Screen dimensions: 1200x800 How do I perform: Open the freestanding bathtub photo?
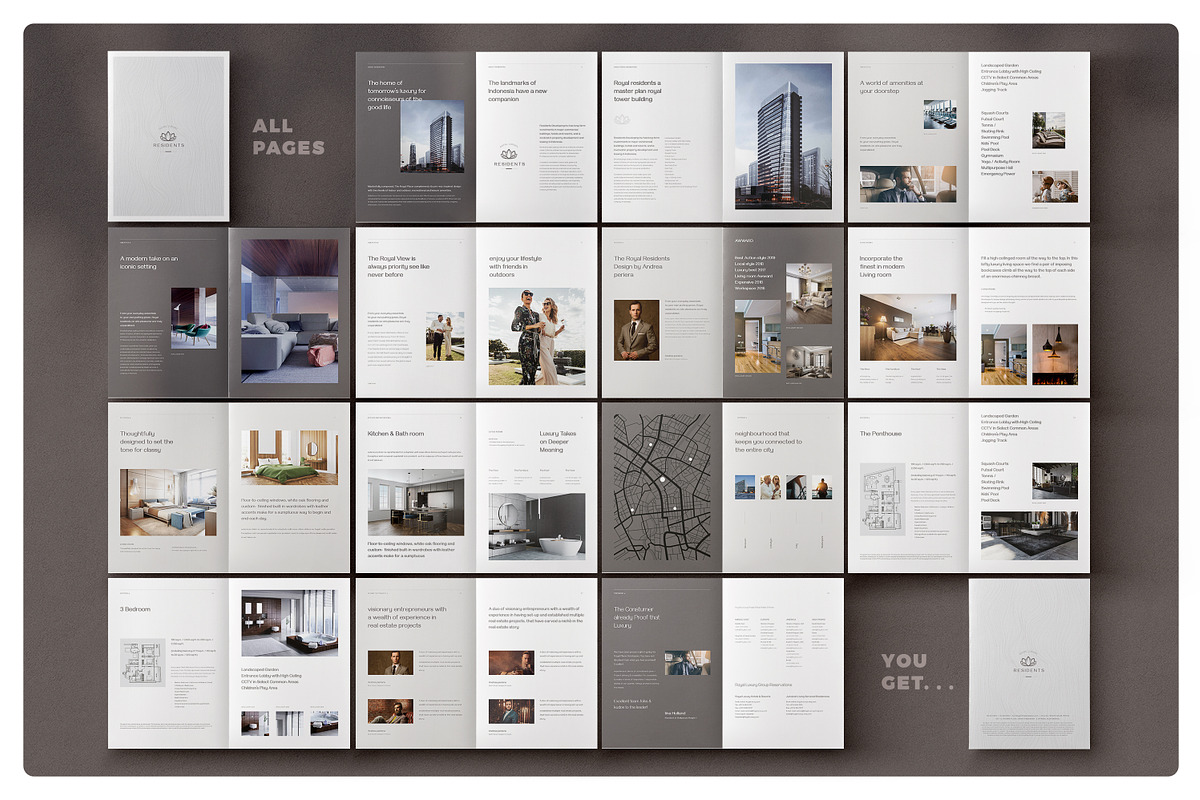(537, 526)
